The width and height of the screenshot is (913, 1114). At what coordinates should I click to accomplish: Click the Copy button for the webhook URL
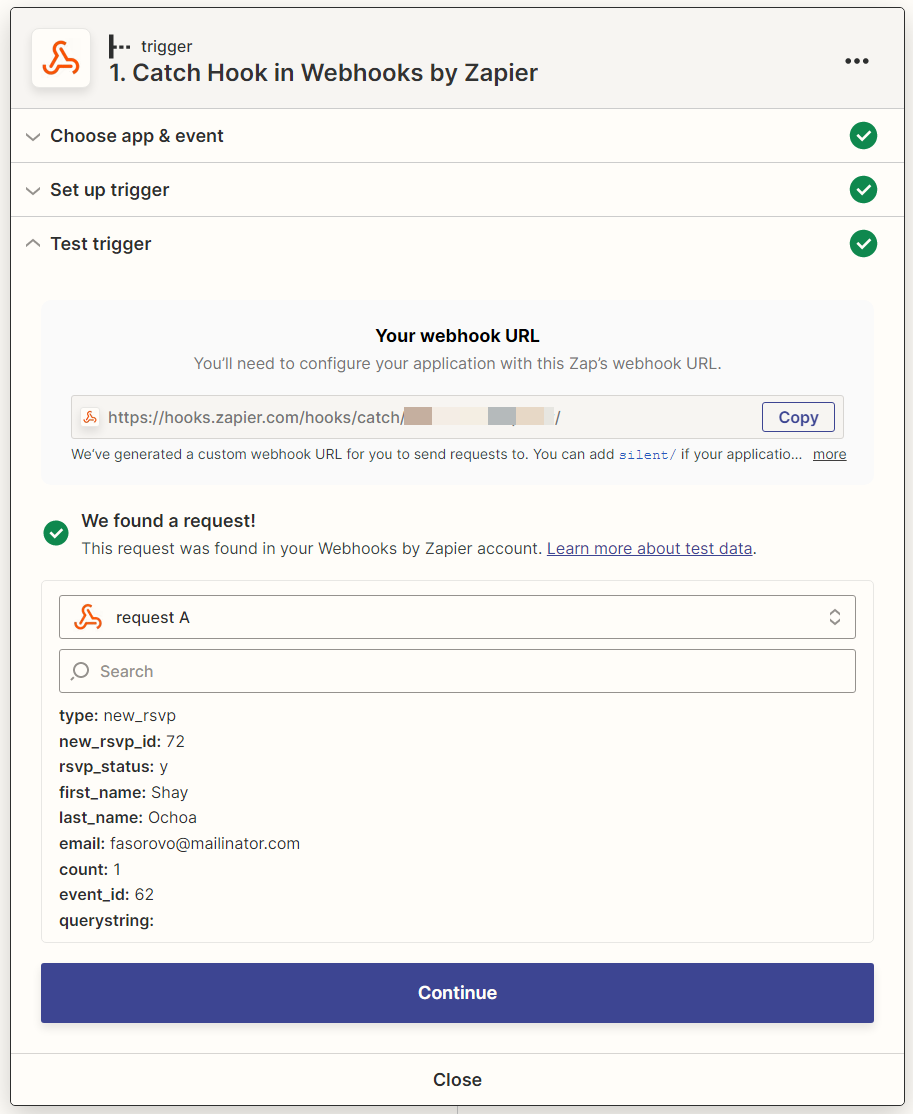[798, 417]
